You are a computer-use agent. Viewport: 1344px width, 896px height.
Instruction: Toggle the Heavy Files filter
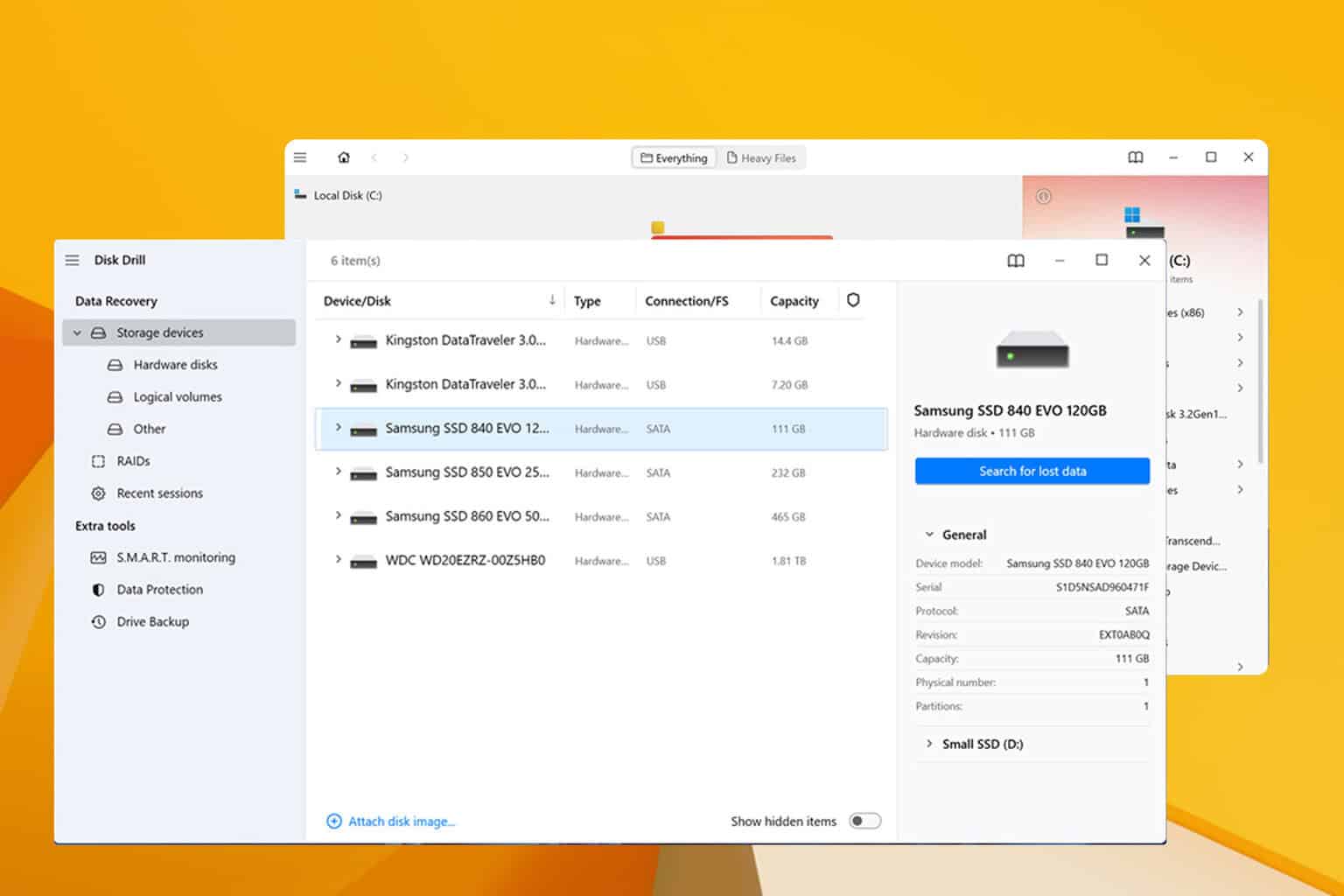click(761, 157)
